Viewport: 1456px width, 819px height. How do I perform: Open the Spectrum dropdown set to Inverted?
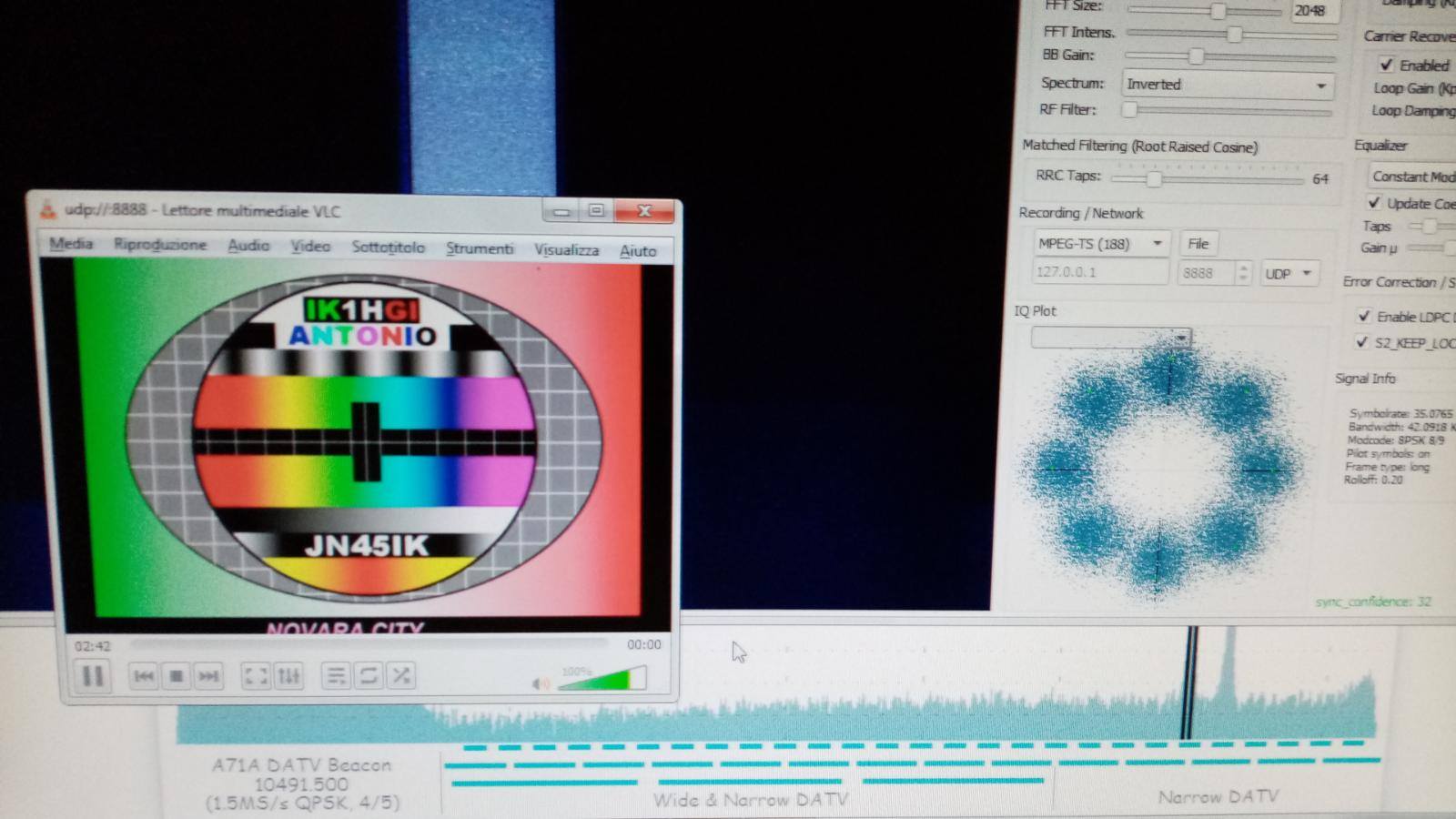pyautogui.click(x=1228, y=85)
